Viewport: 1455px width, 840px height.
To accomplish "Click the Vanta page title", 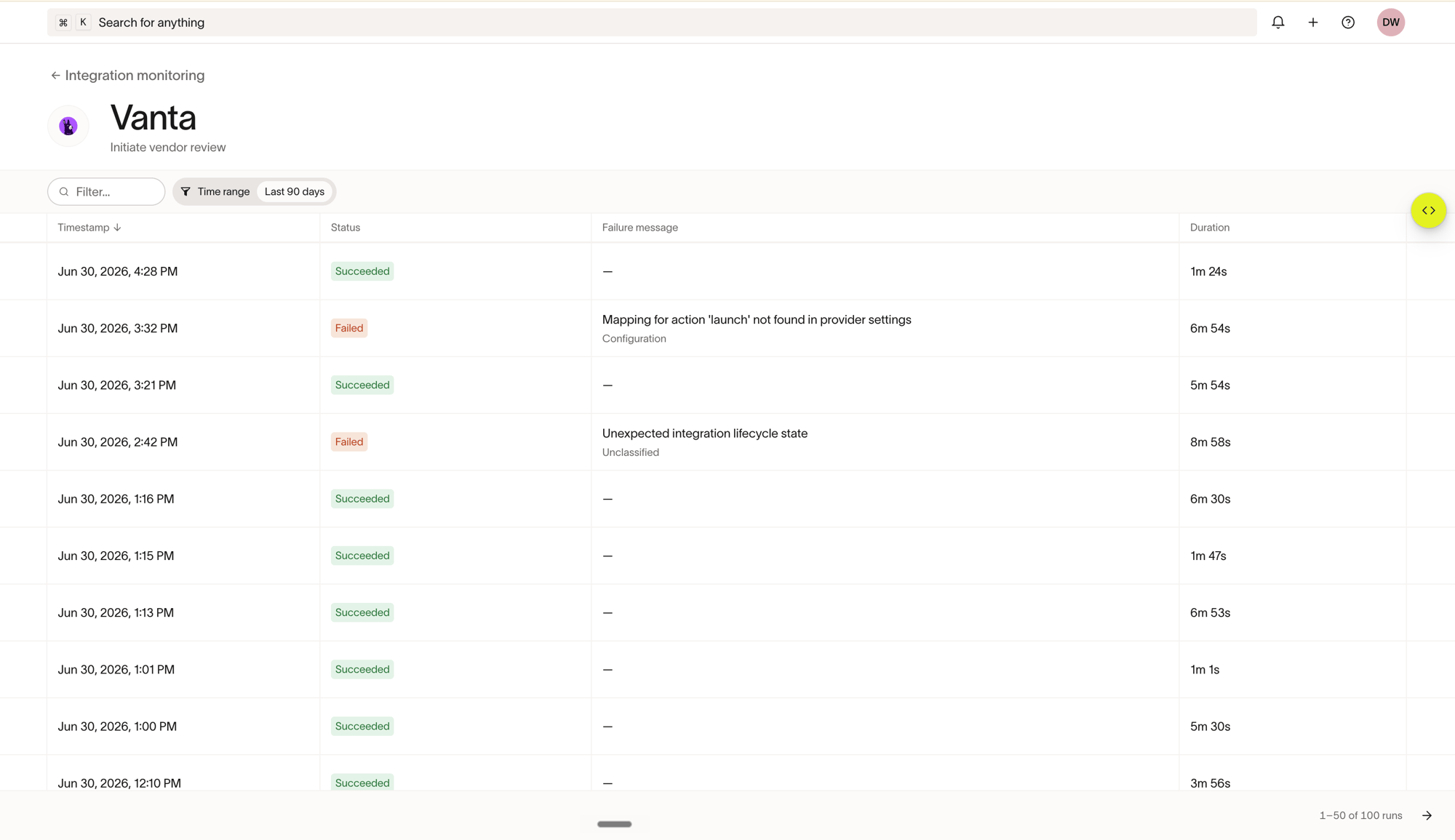I will point(154,118).
